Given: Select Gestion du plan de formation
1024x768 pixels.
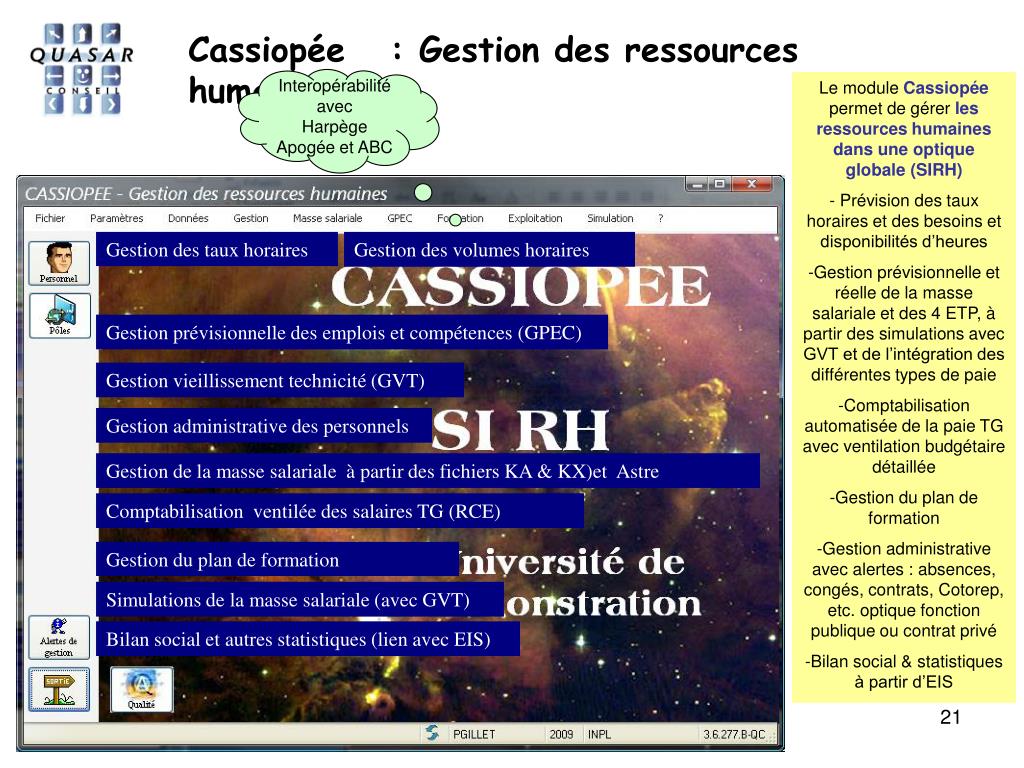Looking at the screenshot, I should (x=277, y=560).
